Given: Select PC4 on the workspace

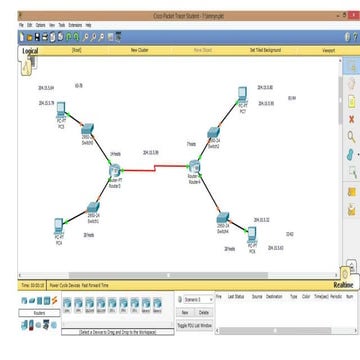Looking at the screenshot, I should click(x=59, y=226).
